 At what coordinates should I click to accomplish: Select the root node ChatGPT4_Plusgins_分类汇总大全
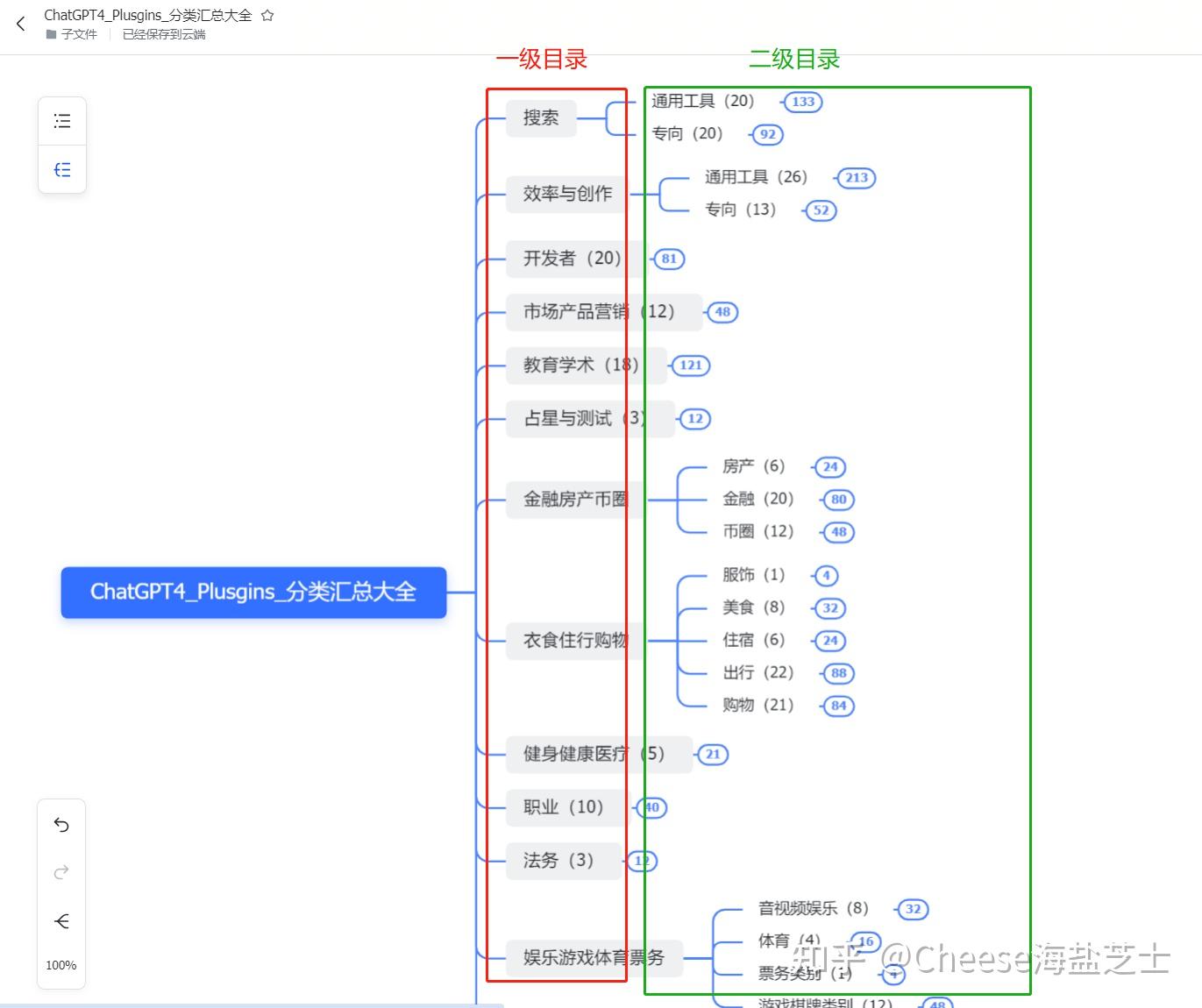pos(253,593)
